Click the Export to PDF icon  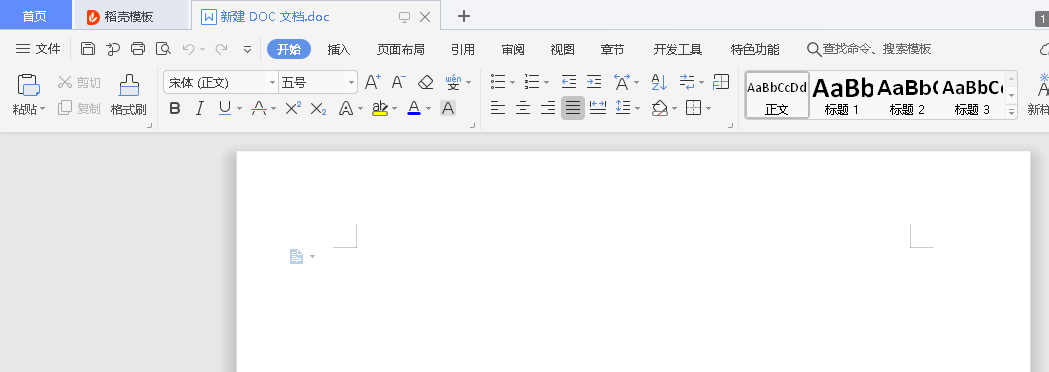112,48
